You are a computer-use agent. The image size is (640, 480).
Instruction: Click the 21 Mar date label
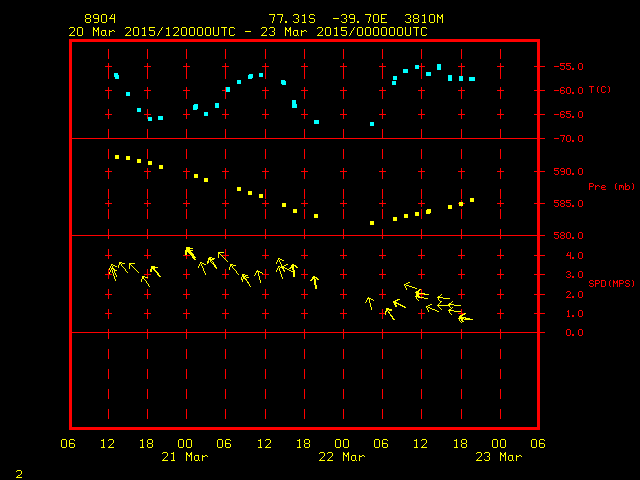coord(184,457)
